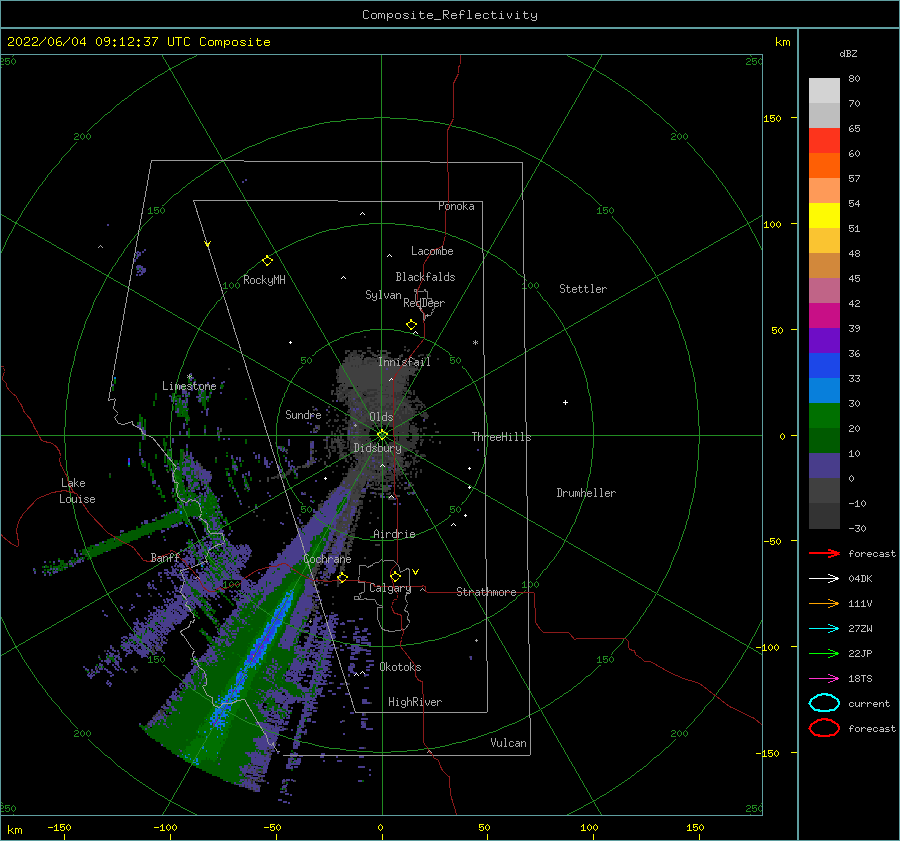Click the yellow v marker right of Calgary diamond
The height and width of the screenshot is (841, 900).
[x=415, y=572]
